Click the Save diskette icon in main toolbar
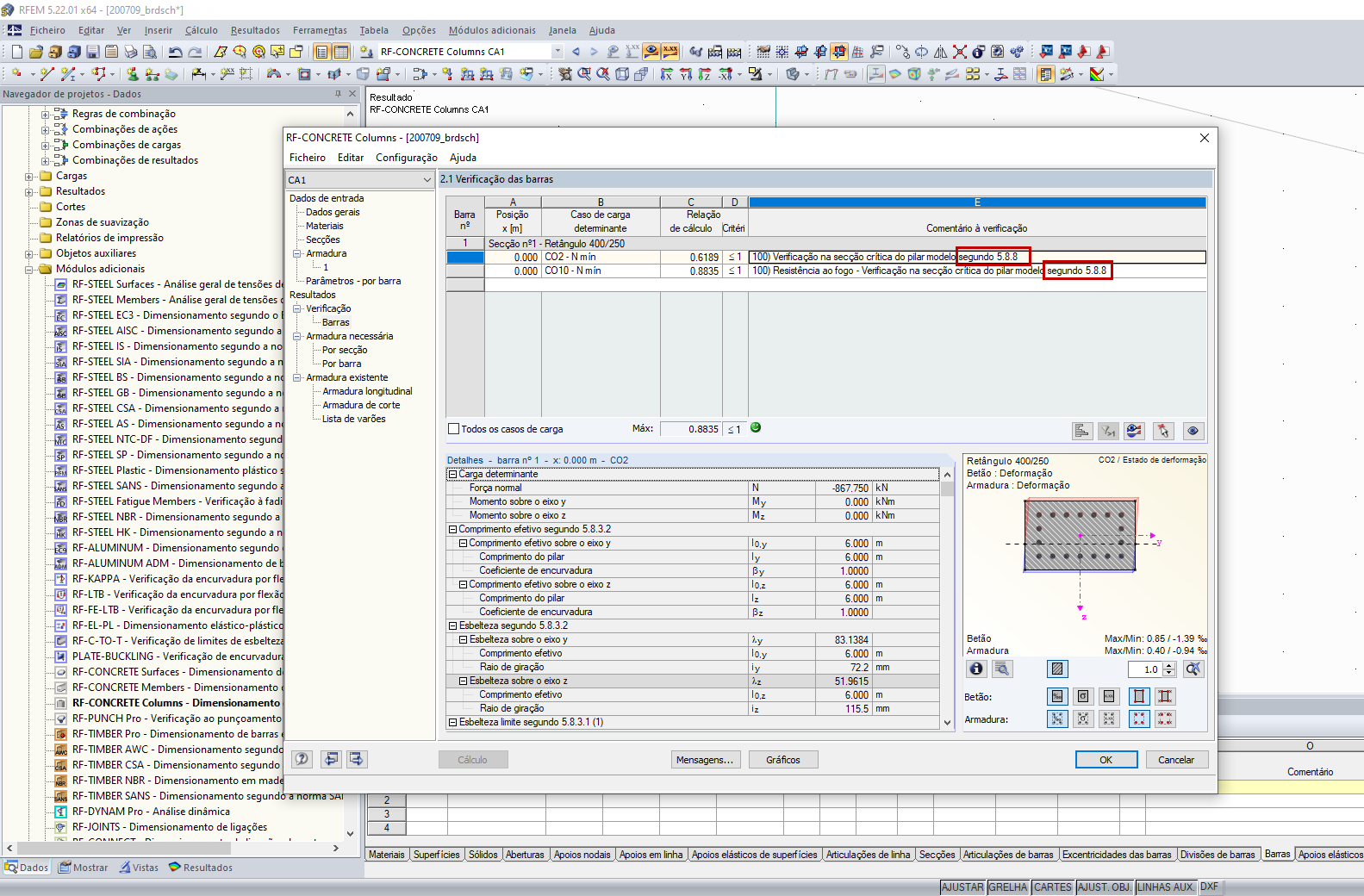 pos(92,52)
